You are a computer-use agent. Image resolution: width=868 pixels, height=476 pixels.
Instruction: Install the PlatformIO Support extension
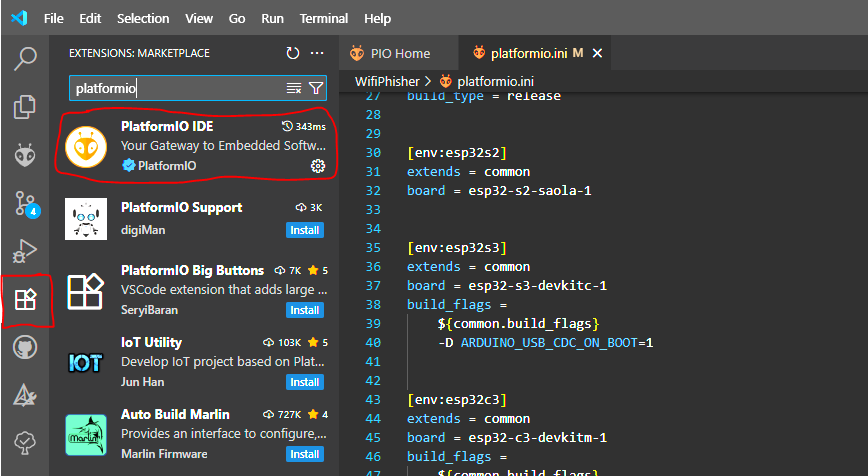(305, 230)
